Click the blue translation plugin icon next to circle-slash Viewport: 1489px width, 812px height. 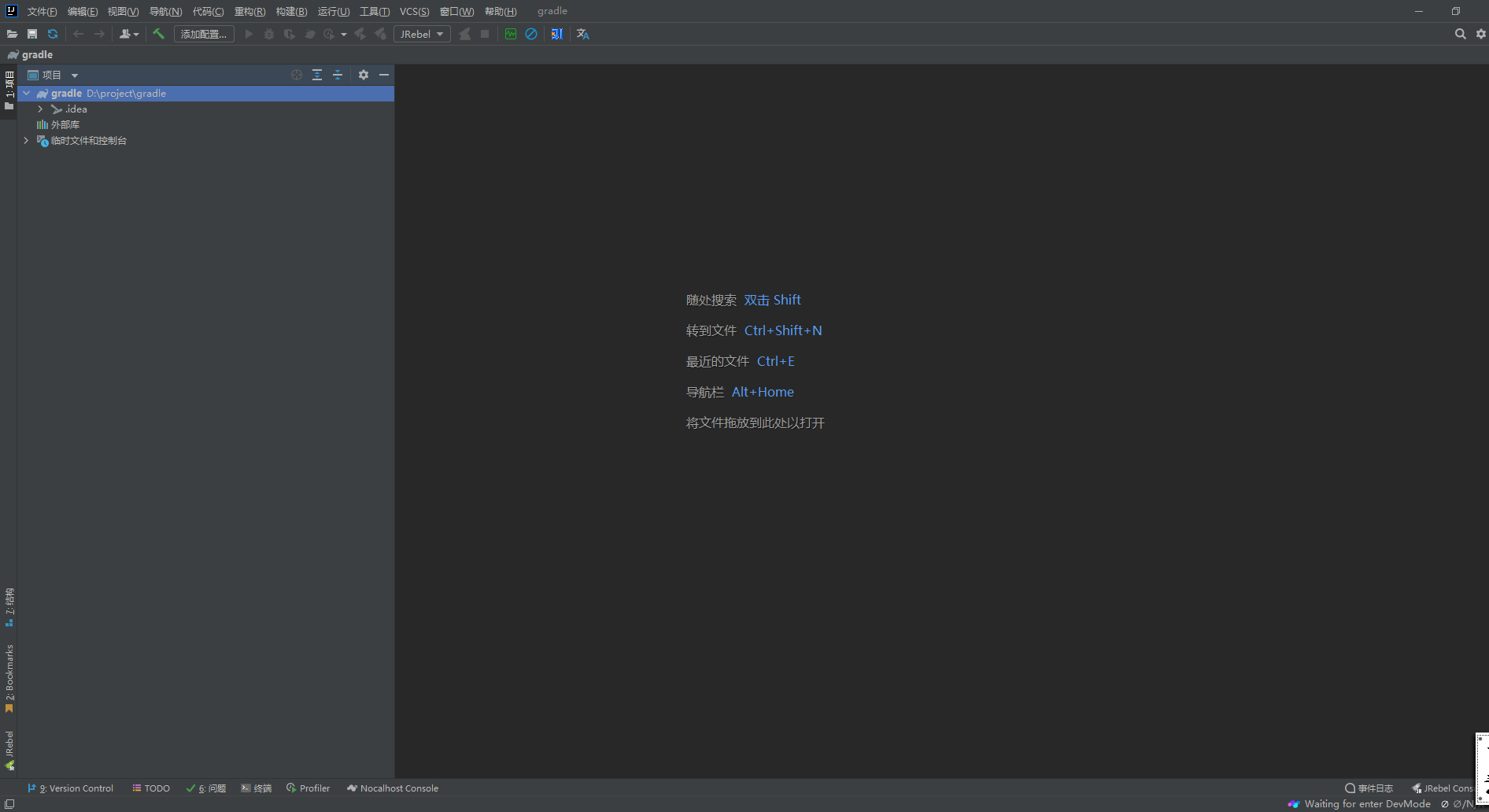557,34
